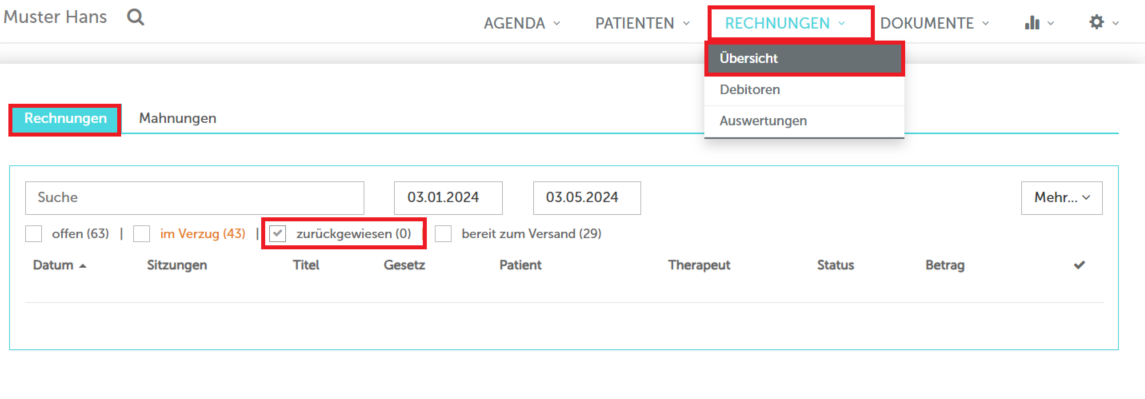Open the statistics bar chart icon
The width and height of the screenshot is (1145, 399).
(1032, 23)
